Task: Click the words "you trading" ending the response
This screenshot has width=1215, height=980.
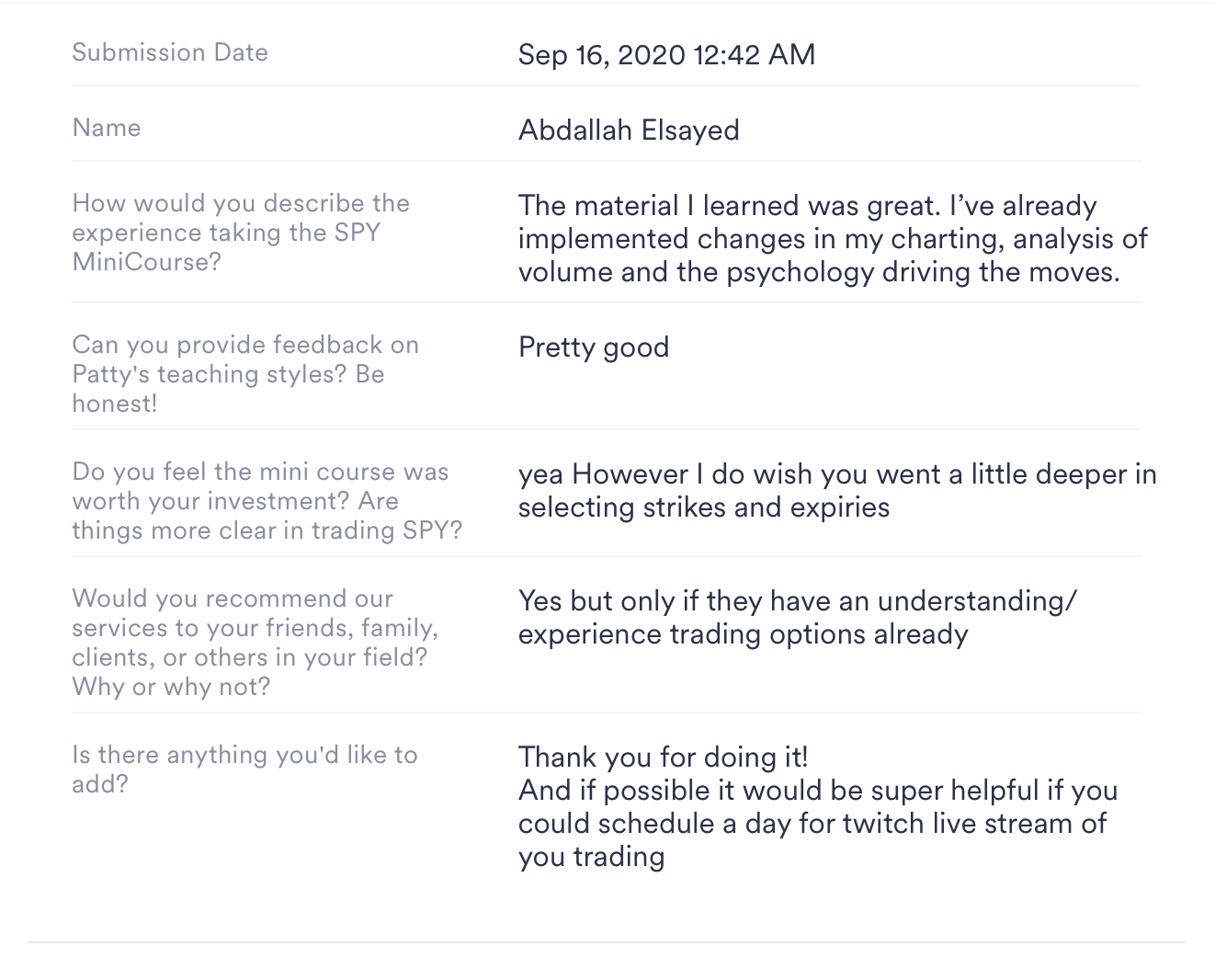Action: tap(591, 856)
